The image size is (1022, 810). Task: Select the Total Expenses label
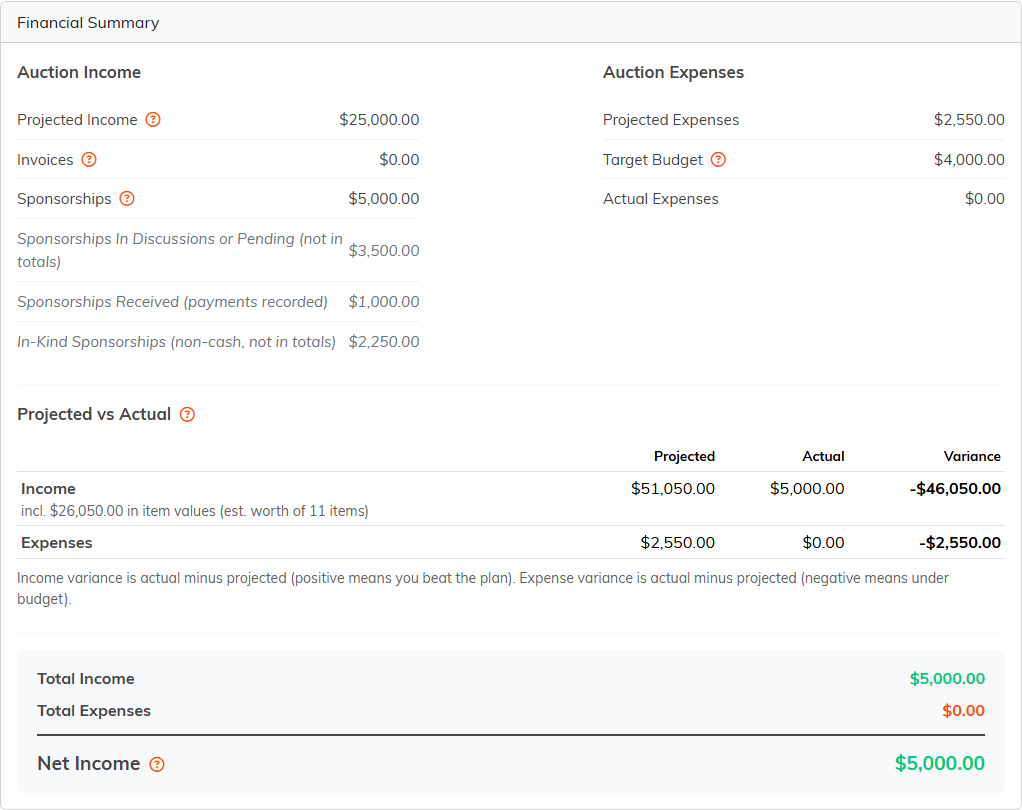coord(94,711)
